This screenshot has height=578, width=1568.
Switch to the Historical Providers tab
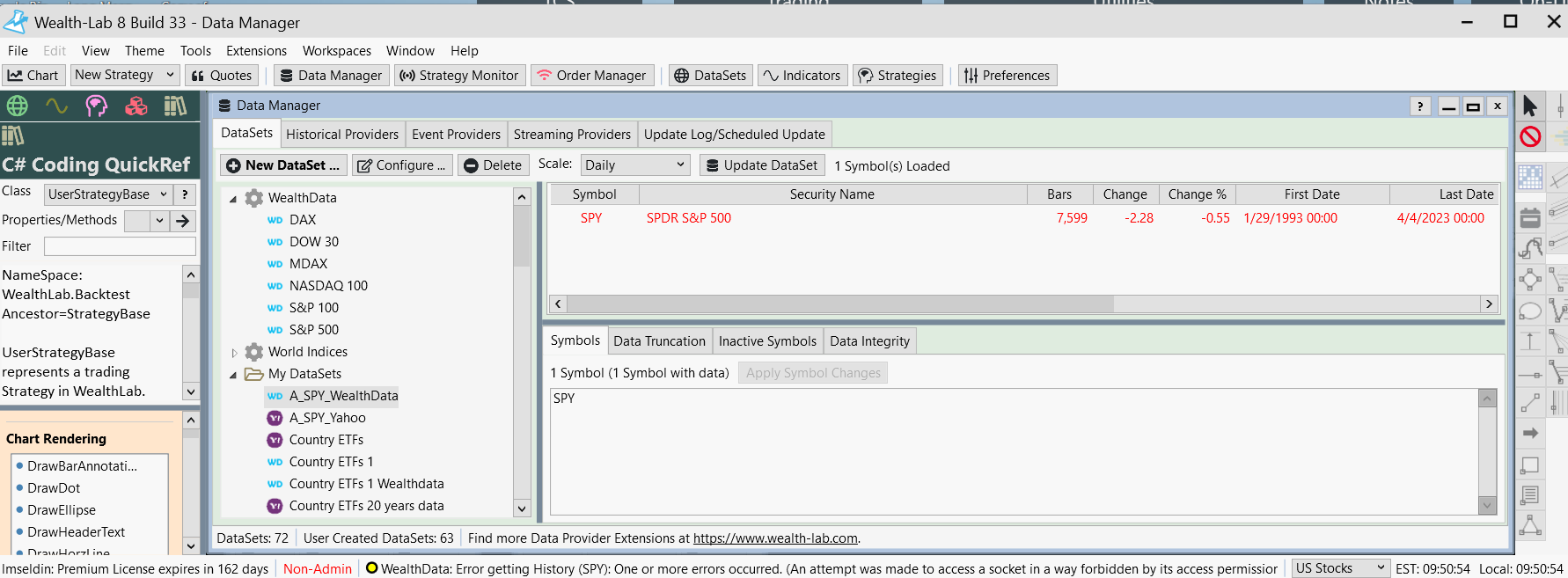[x=342, y=135]
